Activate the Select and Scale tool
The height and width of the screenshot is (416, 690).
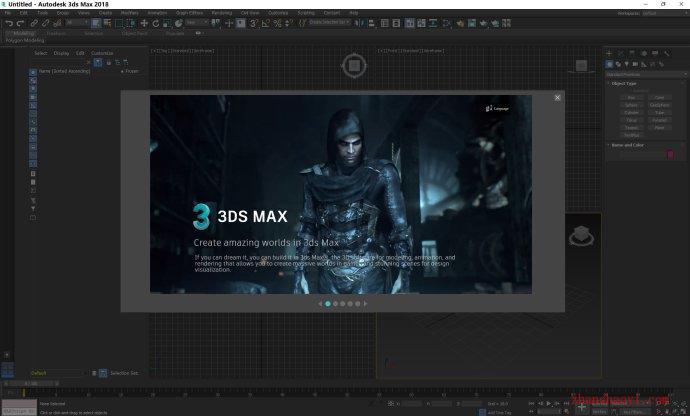167,23
